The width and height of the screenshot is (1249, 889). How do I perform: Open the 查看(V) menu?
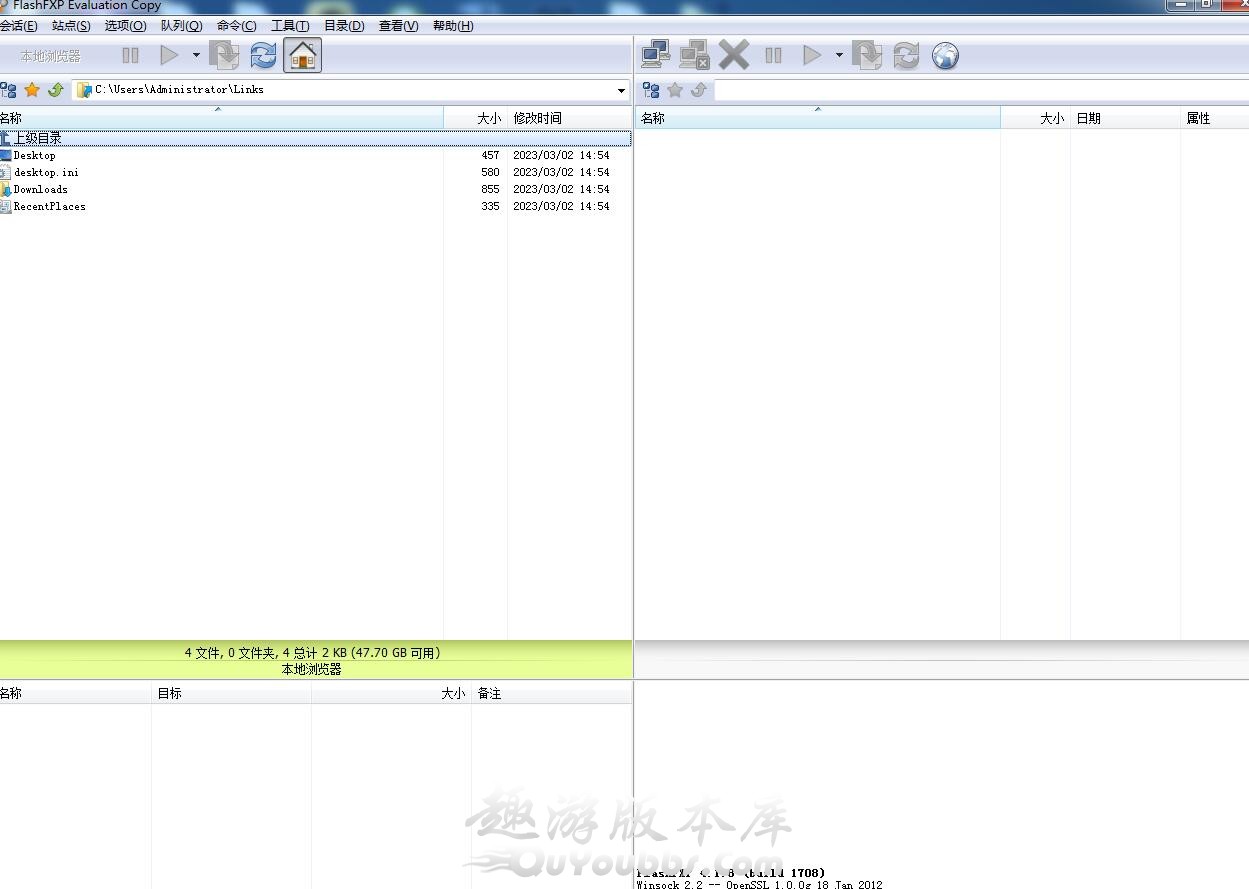pyautogui.click(x=398, y=26)
